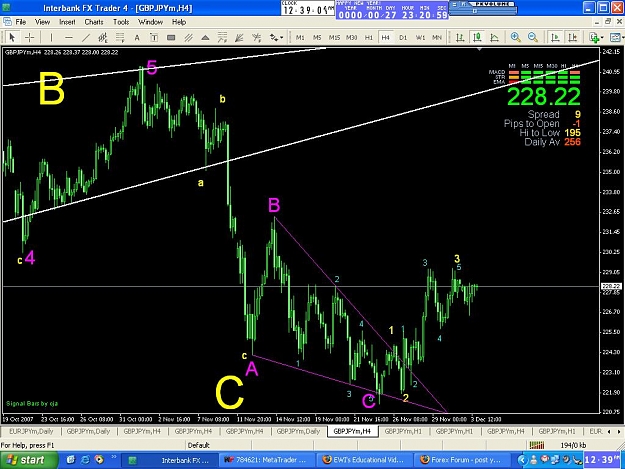625x469 pixels.
Task: Select the Fibonacci Retracement tool
Action: pyautogui.click(x=120, y=37)
